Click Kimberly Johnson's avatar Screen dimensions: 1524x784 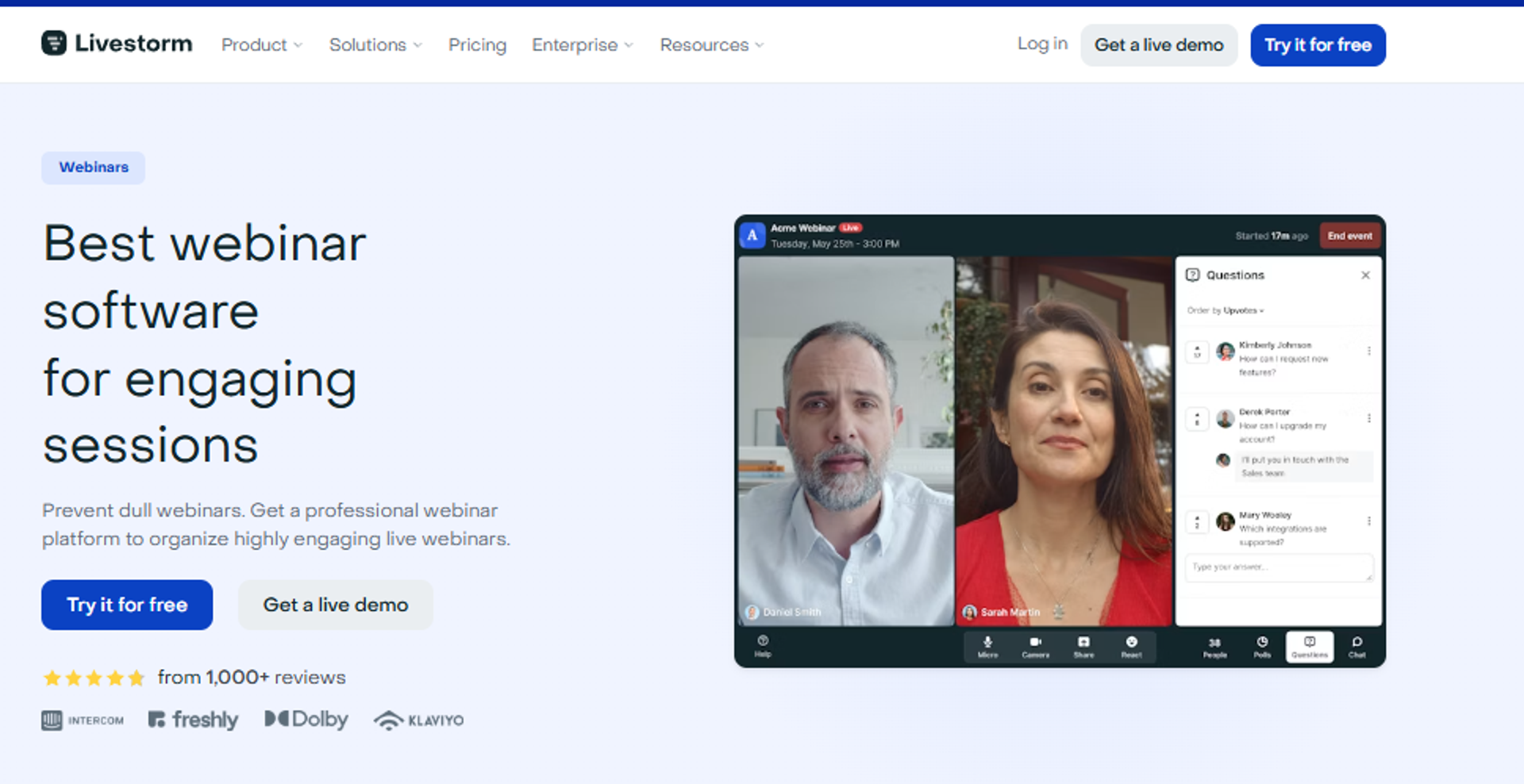point(1226,351)
